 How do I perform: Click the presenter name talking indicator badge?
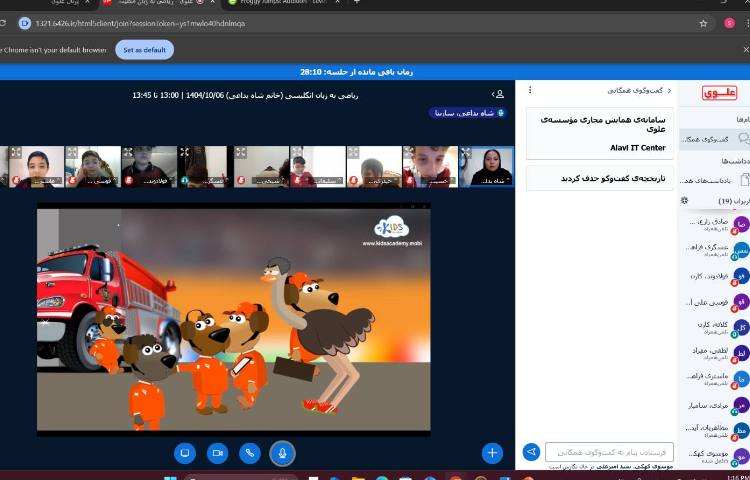coord(454,113)
